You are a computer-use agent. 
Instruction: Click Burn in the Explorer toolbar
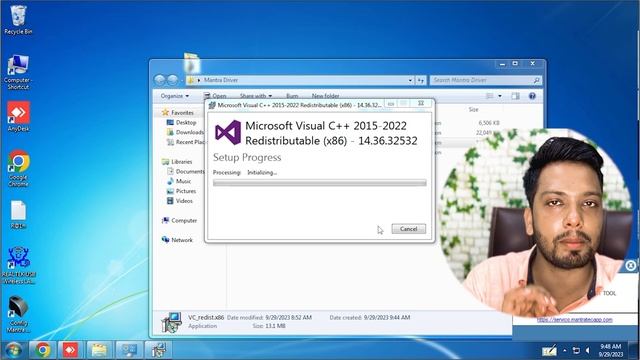tap(292, 96)
